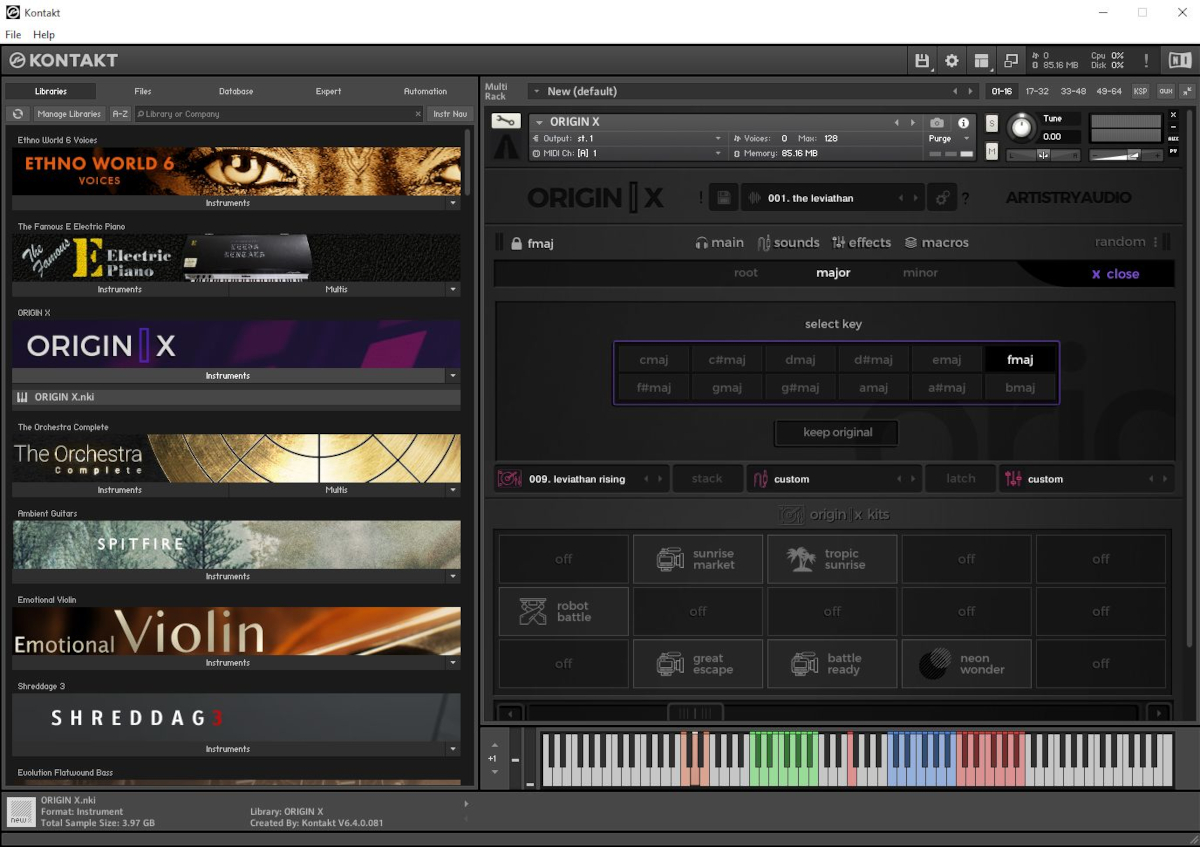Image resolution: width=1200 pixels, height=847 pixels.
Task: Open the File menu
Action: coord(13,35)
